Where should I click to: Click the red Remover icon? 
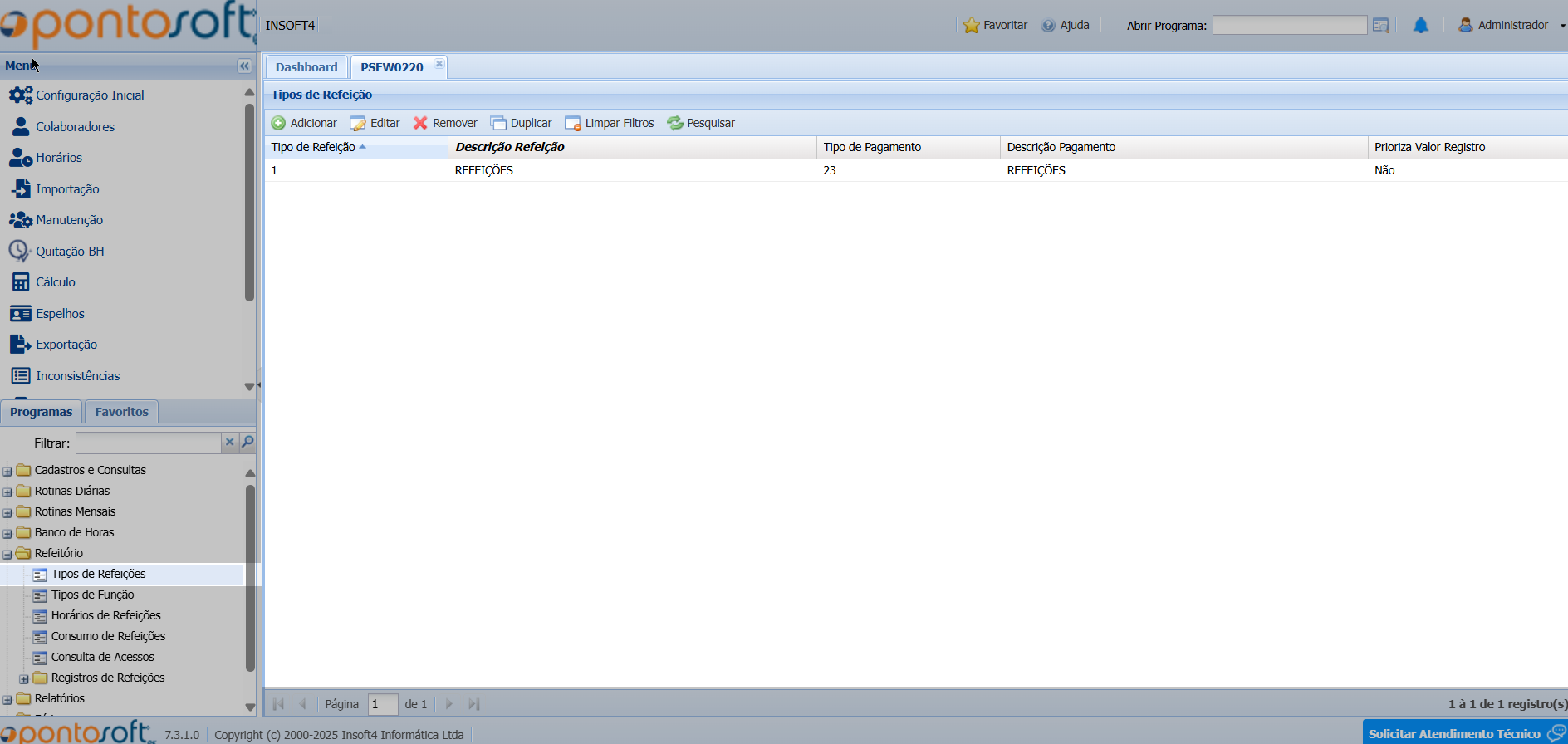pos(420,123)
